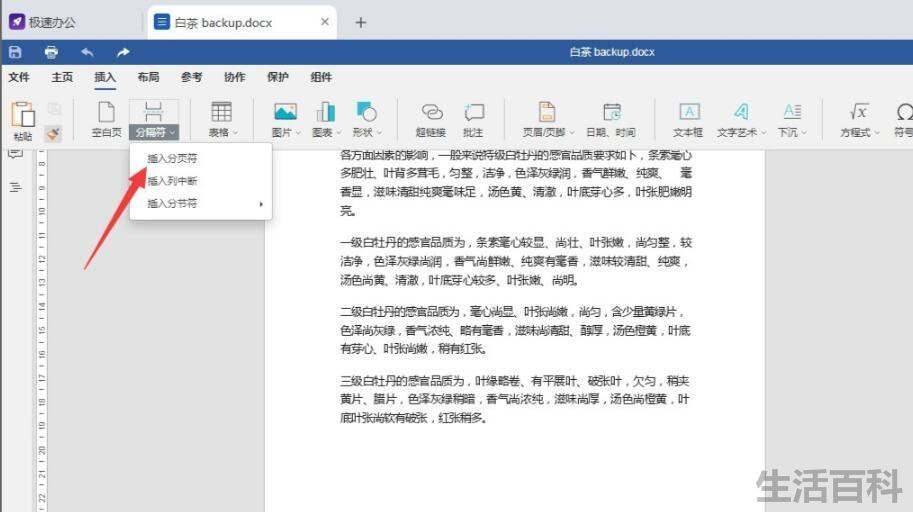Click the 图片 picture icon
The height and width of the screenshot is (512, 913).
coord(285,111)
